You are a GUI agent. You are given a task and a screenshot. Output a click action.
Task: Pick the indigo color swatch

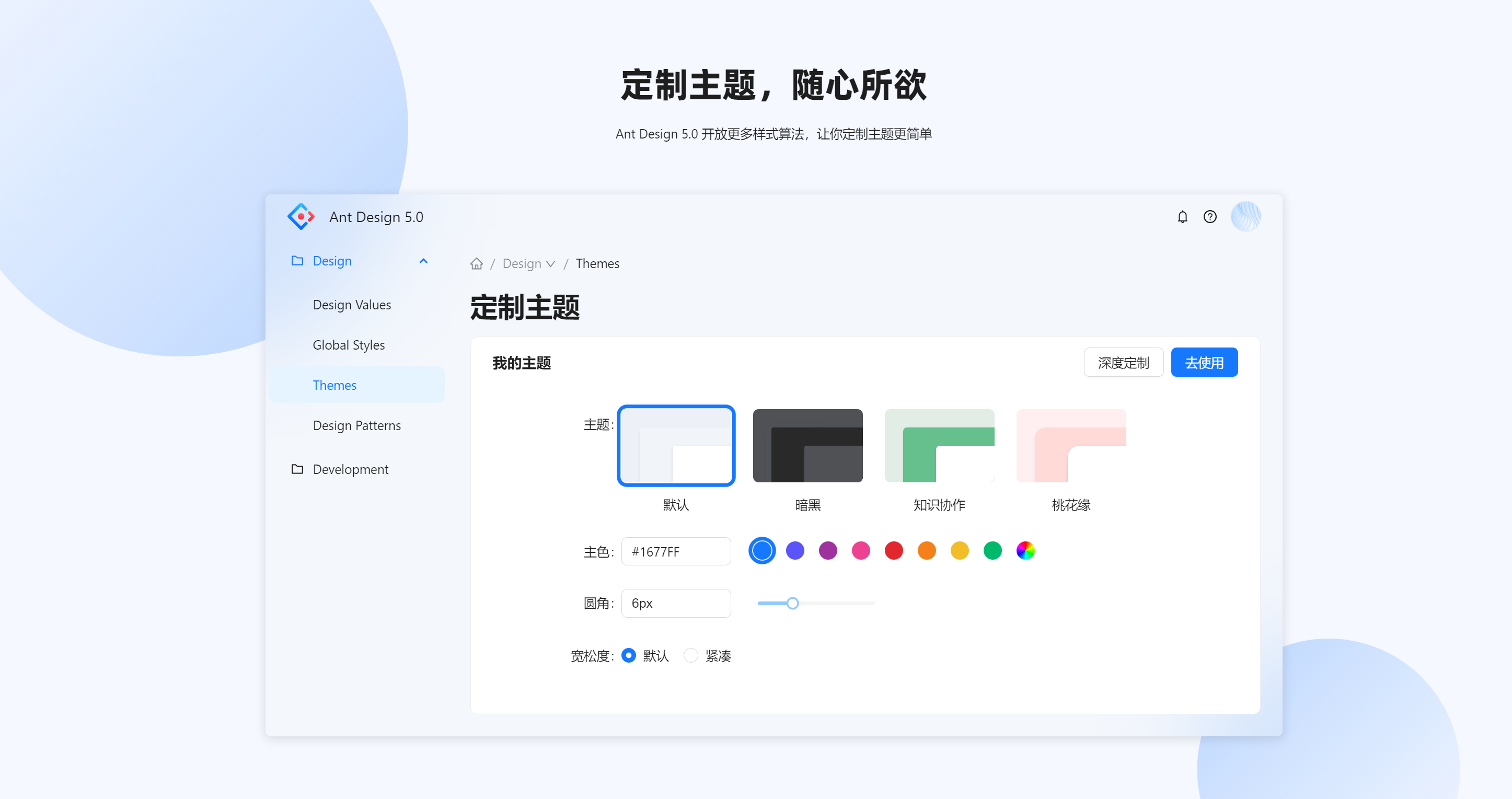pyautogui.click(x=795, y=551)
